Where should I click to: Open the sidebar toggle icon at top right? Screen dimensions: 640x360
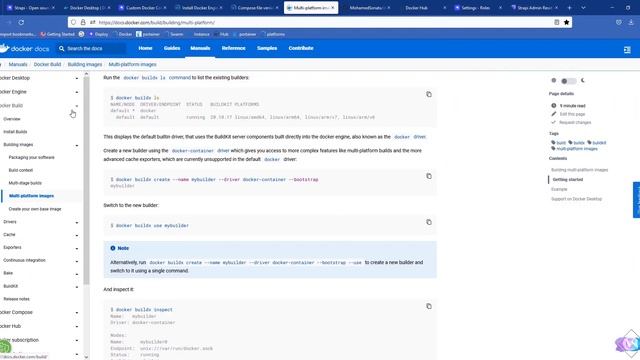pyautogui.click(x=627, y=50)
